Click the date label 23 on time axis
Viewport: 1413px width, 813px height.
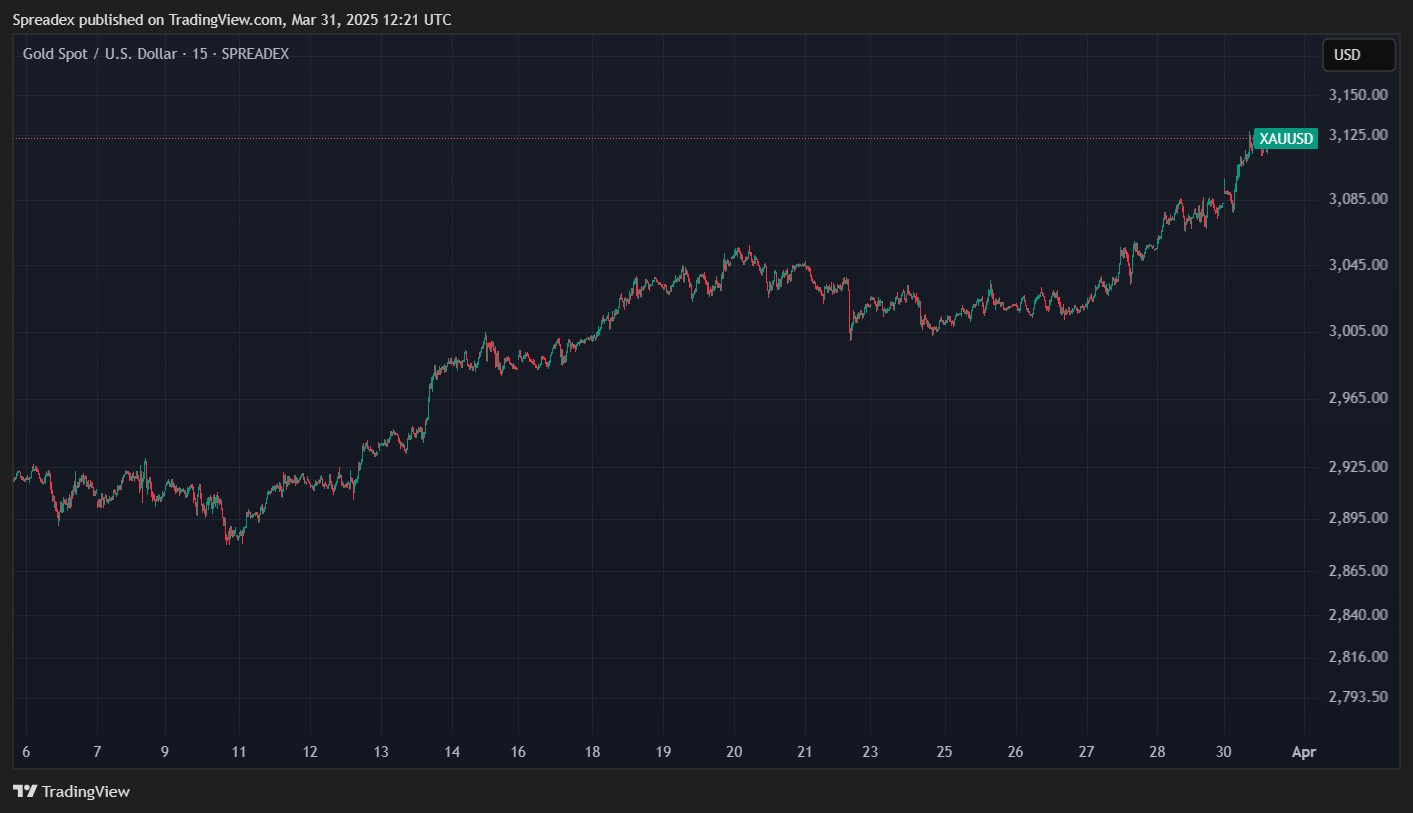click(x=870, y=752)
